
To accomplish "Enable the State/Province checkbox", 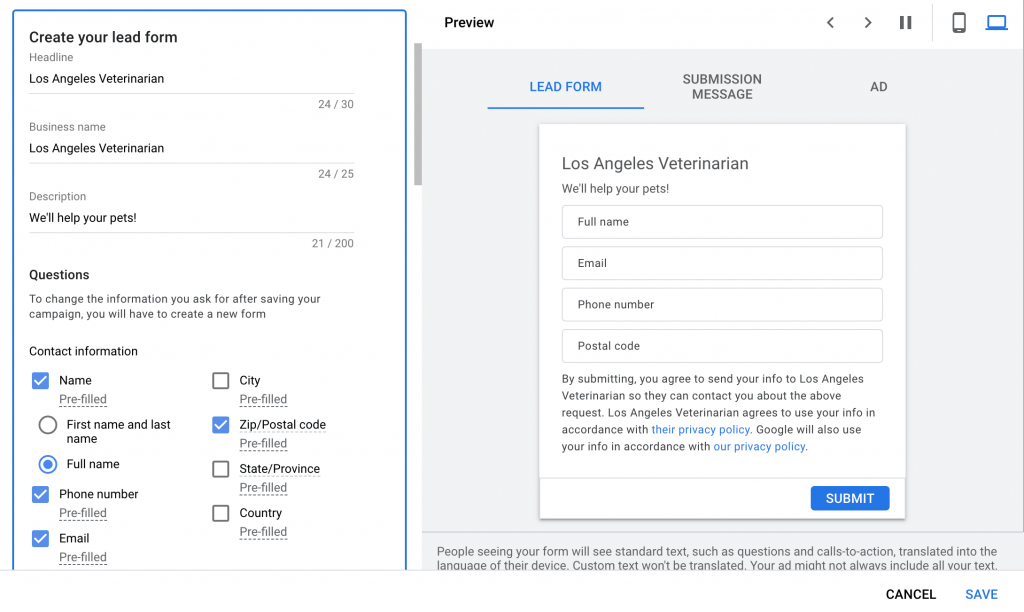I will point(221,469).
